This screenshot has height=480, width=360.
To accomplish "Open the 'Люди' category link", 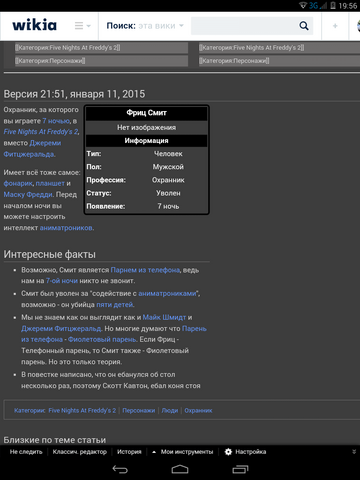I will 170,411.
